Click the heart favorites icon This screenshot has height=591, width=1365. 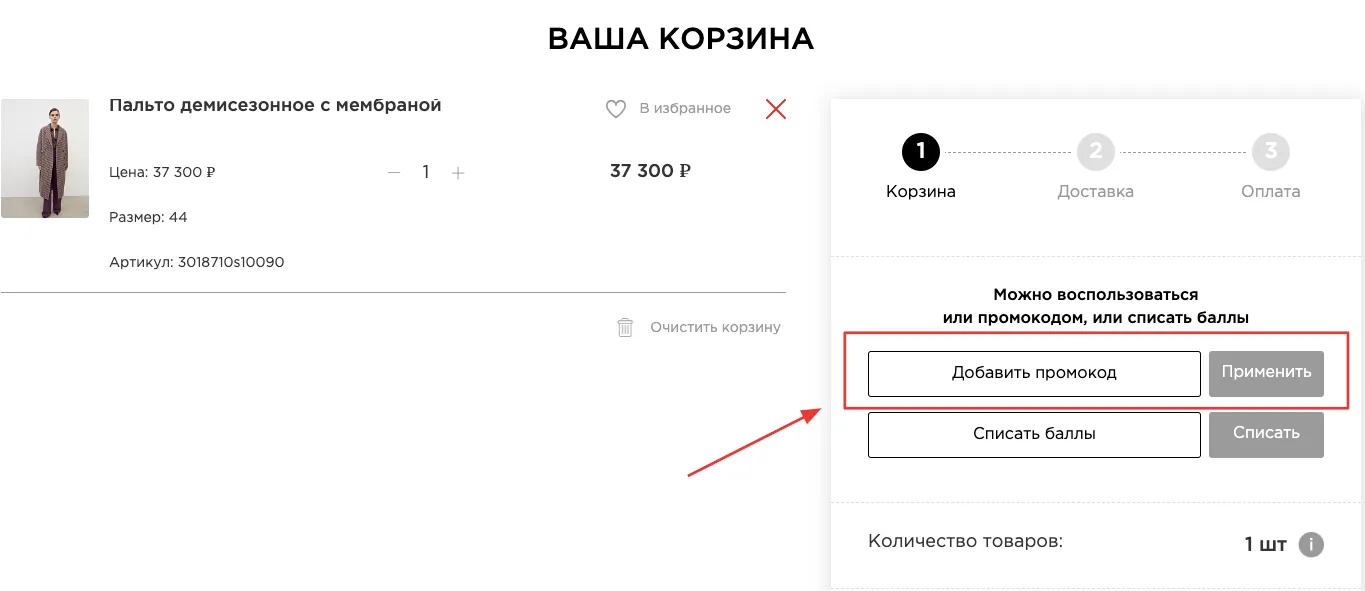(x=616, y=109)
